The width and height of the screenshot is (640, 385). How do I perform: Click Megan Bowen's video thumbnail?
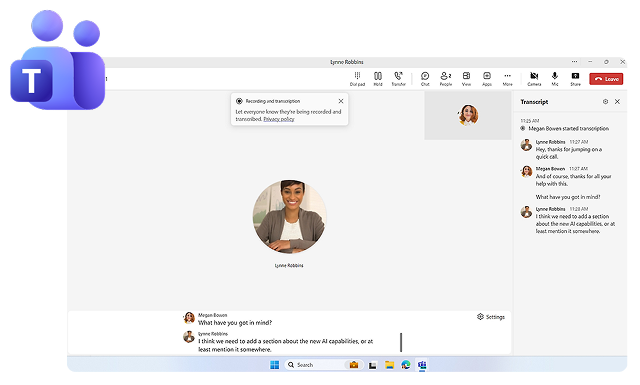point(468,115)
